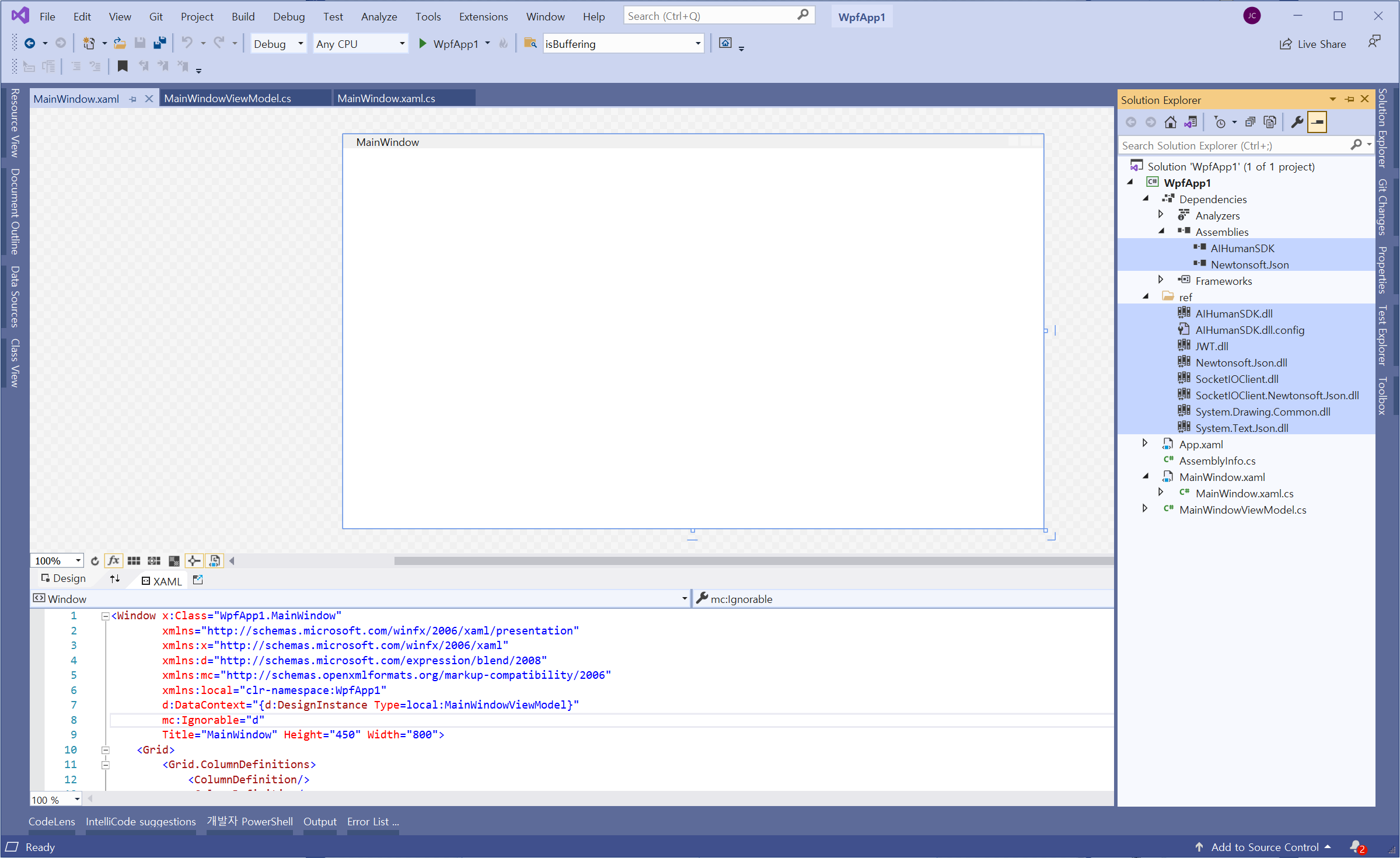
Task: Open the Output panel tab
Action: pos(320,822)
